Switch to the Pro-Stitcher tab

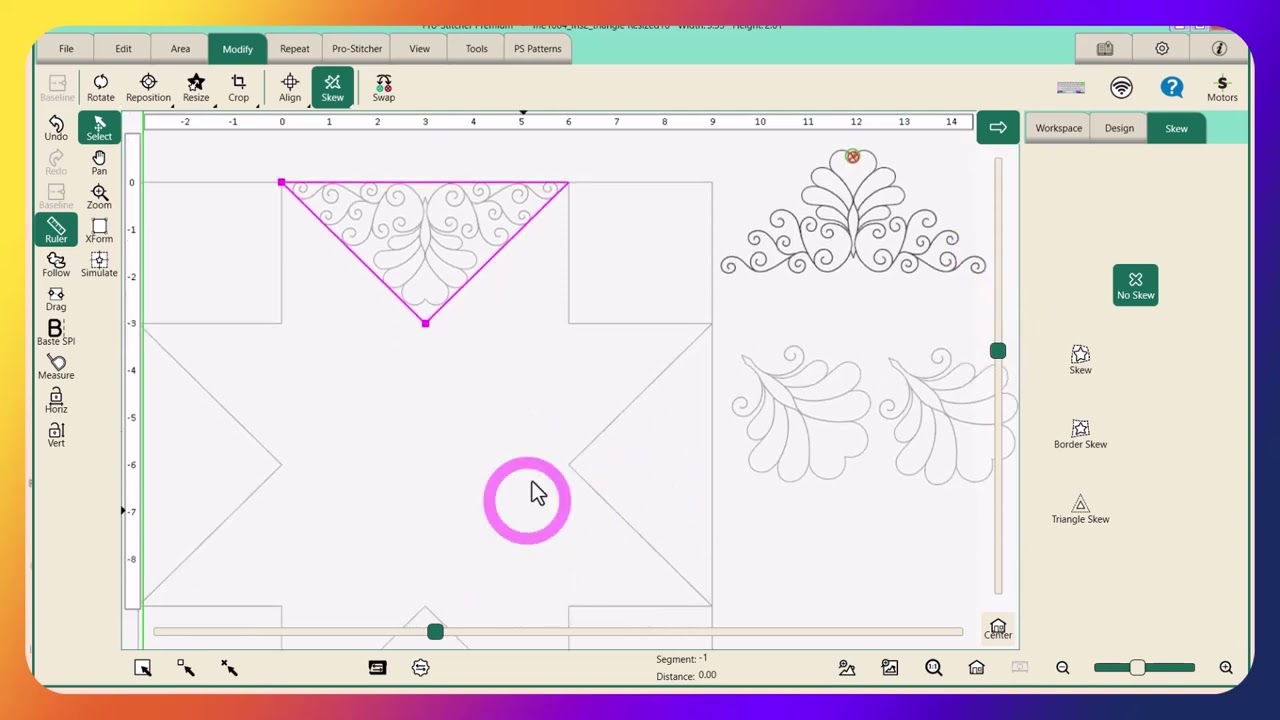(x=357, y=48)
